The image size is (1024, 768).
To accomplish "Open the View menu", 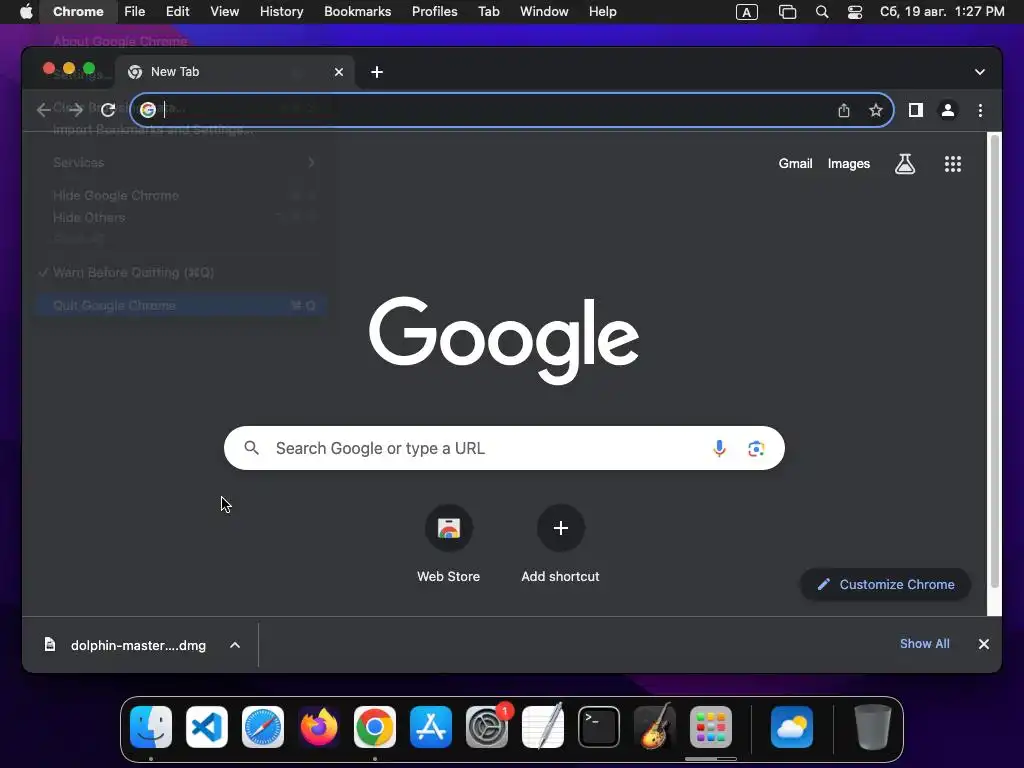I will (x=224, y=12).
